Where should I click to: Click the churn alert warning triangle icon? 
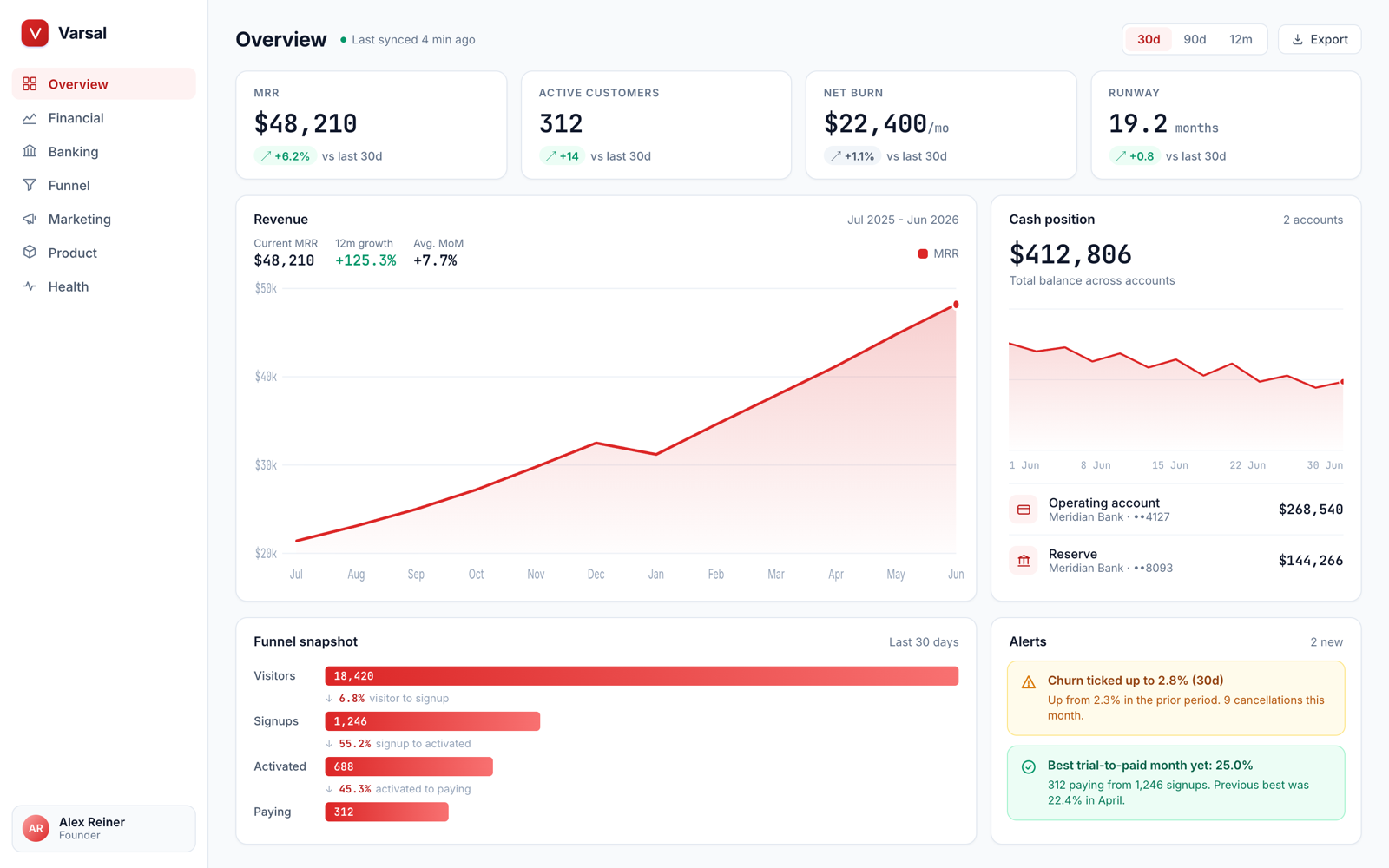point(1029,682)
